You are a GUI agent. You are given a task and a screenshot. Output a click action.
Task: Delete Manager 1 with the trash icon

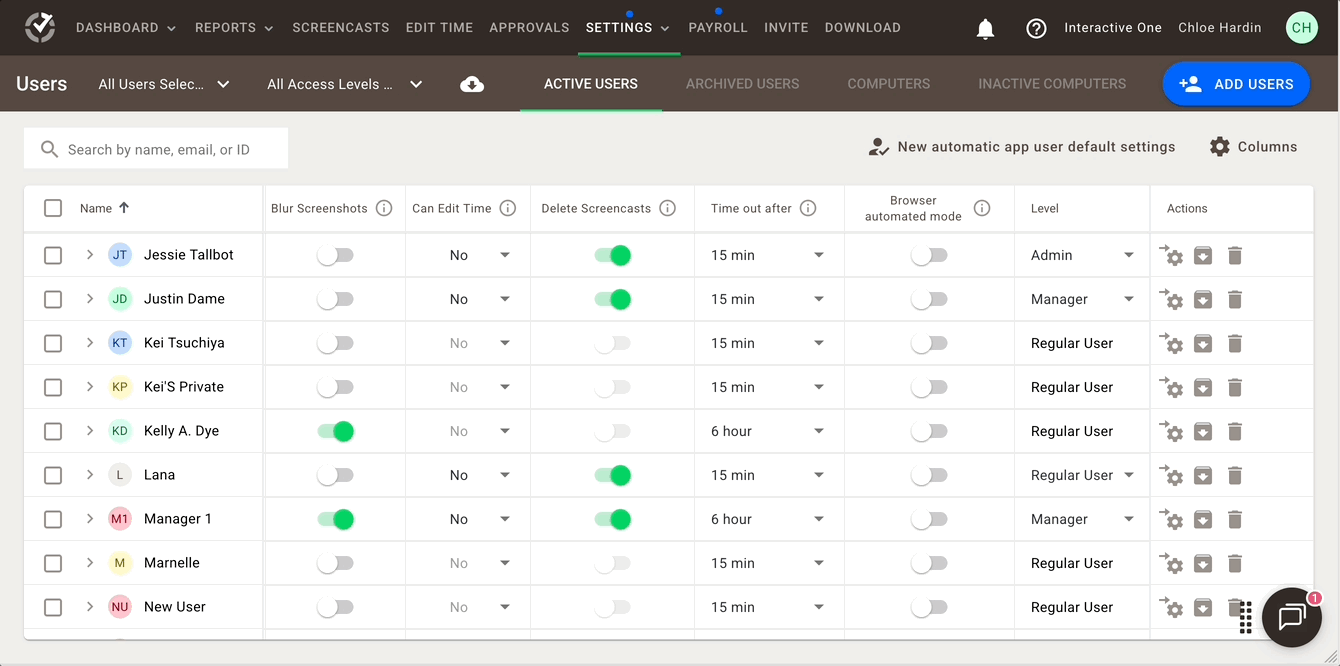[1235, 520]
